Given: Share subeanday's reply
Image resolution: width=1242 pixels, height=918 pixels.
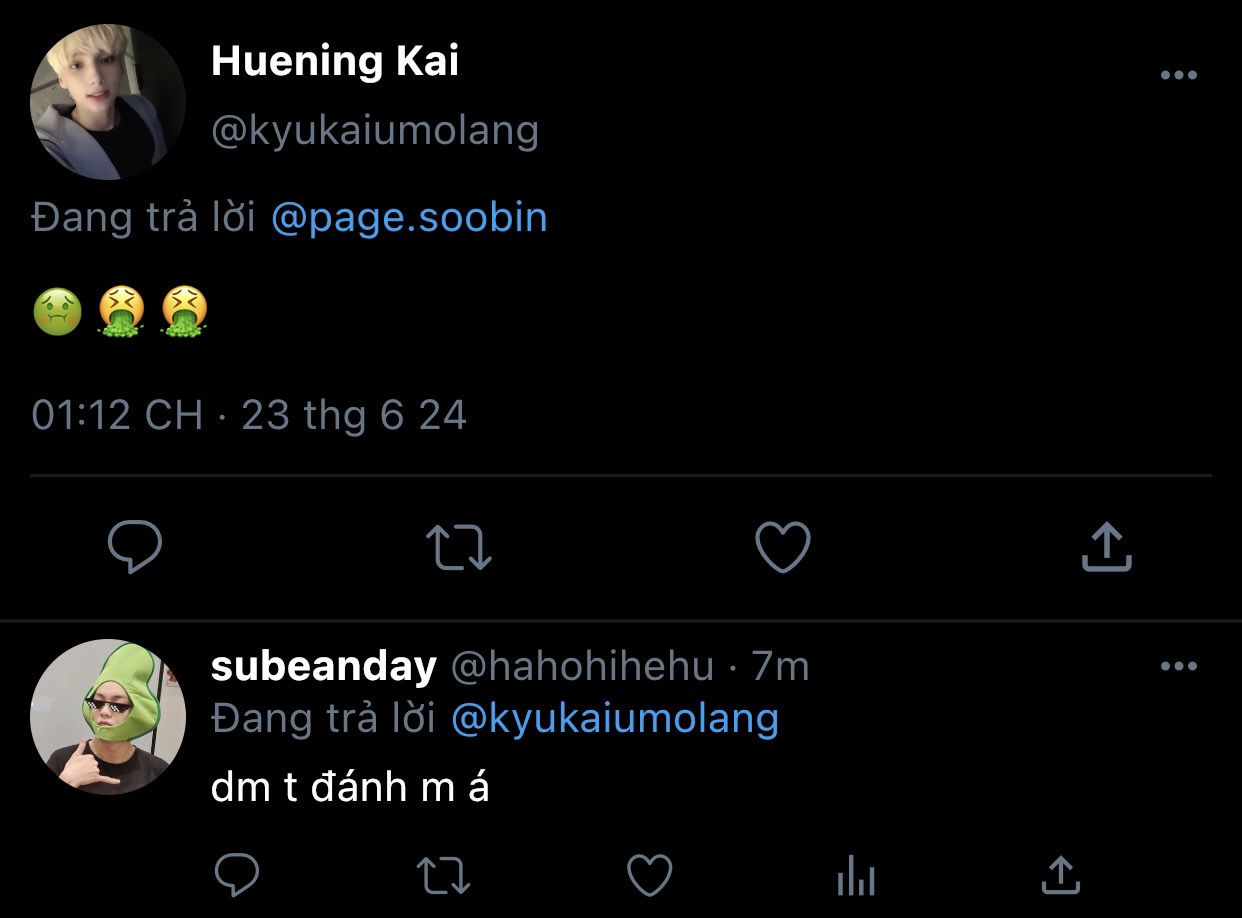Looking at the screenshot, I should click(x=1060, y=875).
